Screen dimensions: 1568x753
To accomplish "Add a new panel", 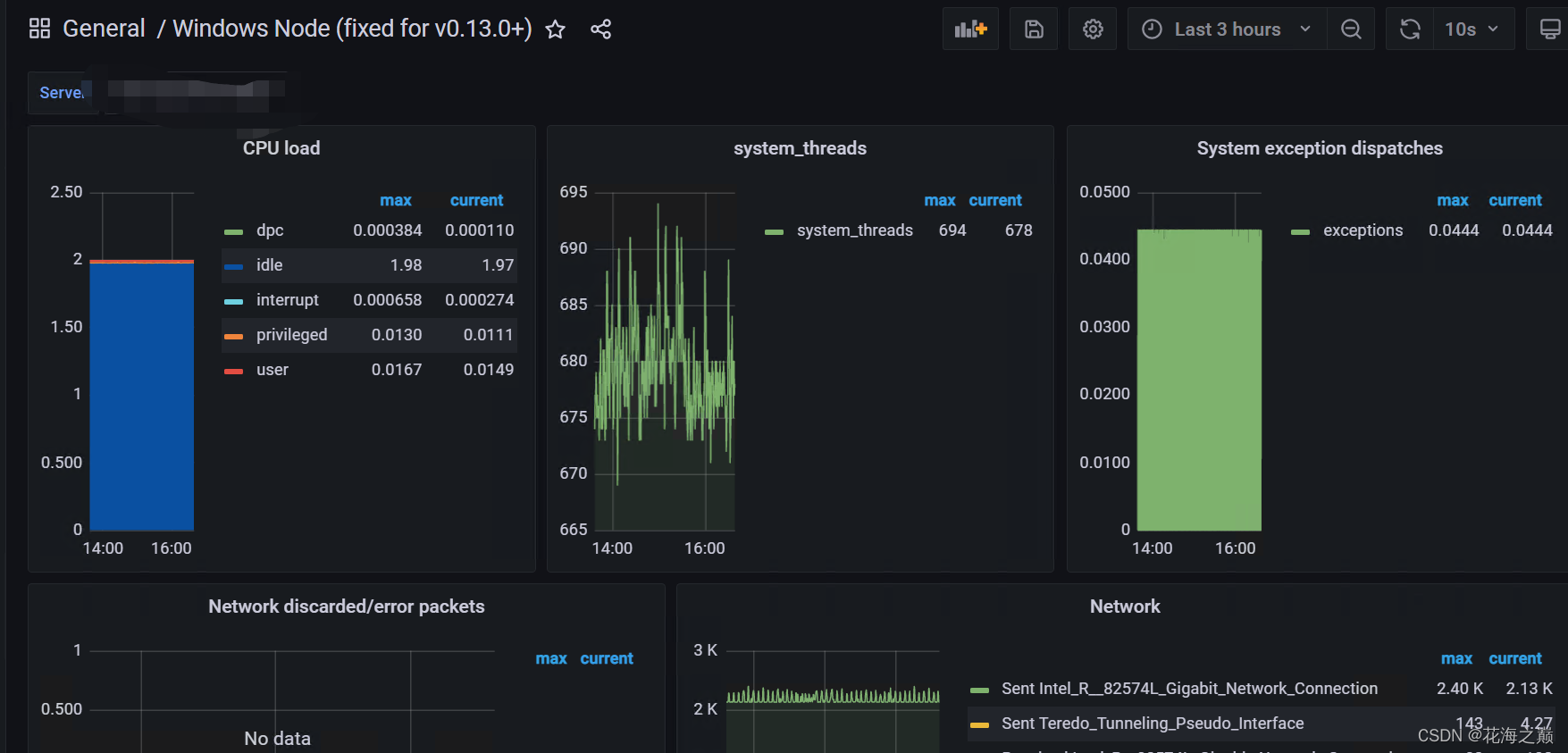I will pos(970,29).
